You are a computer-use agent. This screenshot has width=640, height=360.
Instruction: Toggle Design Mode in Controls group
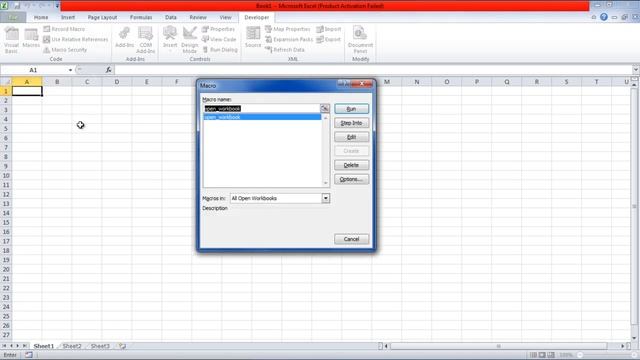[x=189, y=39]
